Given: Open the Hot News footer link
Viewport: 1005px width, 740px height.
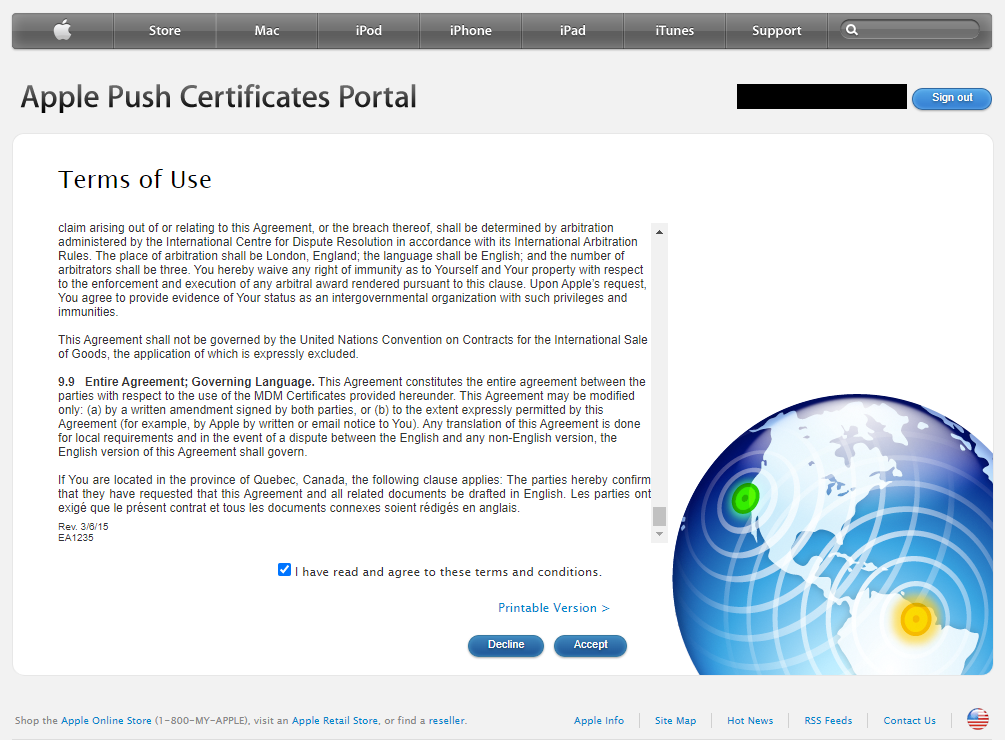Looking at the screenshot, I should point(750,720).
